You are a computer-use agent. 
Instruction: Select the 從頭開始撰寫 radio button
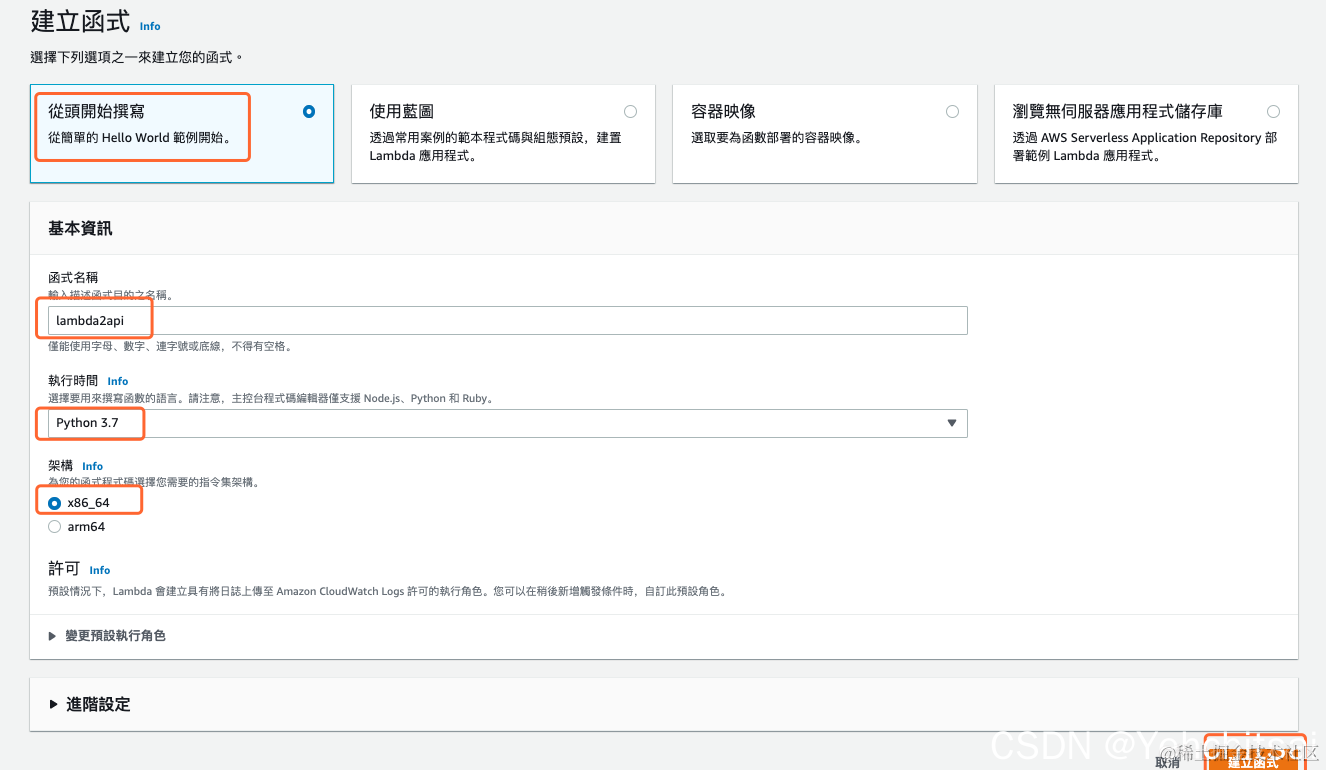(x=309, y=112)
